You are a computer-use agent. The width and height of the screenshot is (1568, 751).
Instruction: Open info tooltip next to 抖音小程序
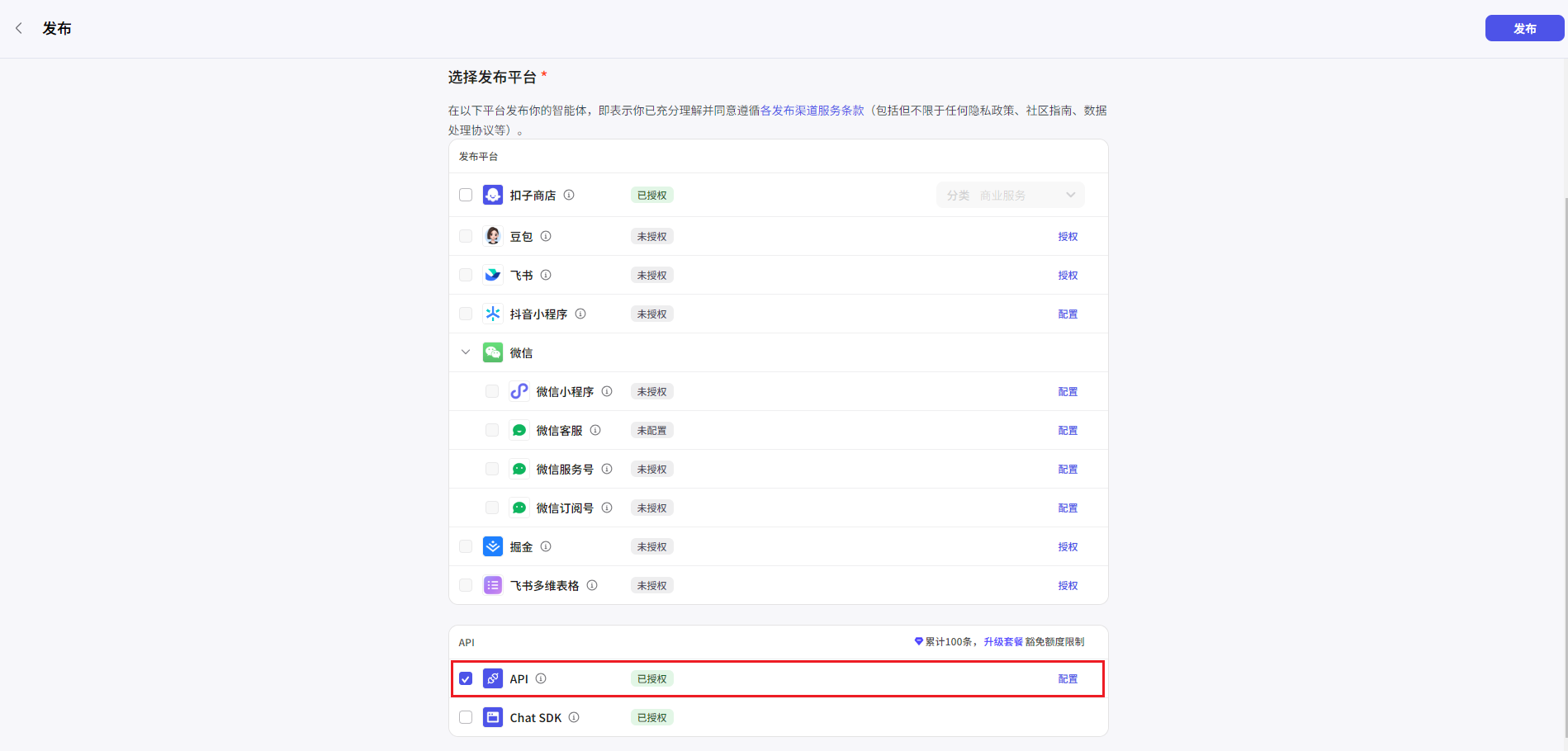[x=580, y=314]
